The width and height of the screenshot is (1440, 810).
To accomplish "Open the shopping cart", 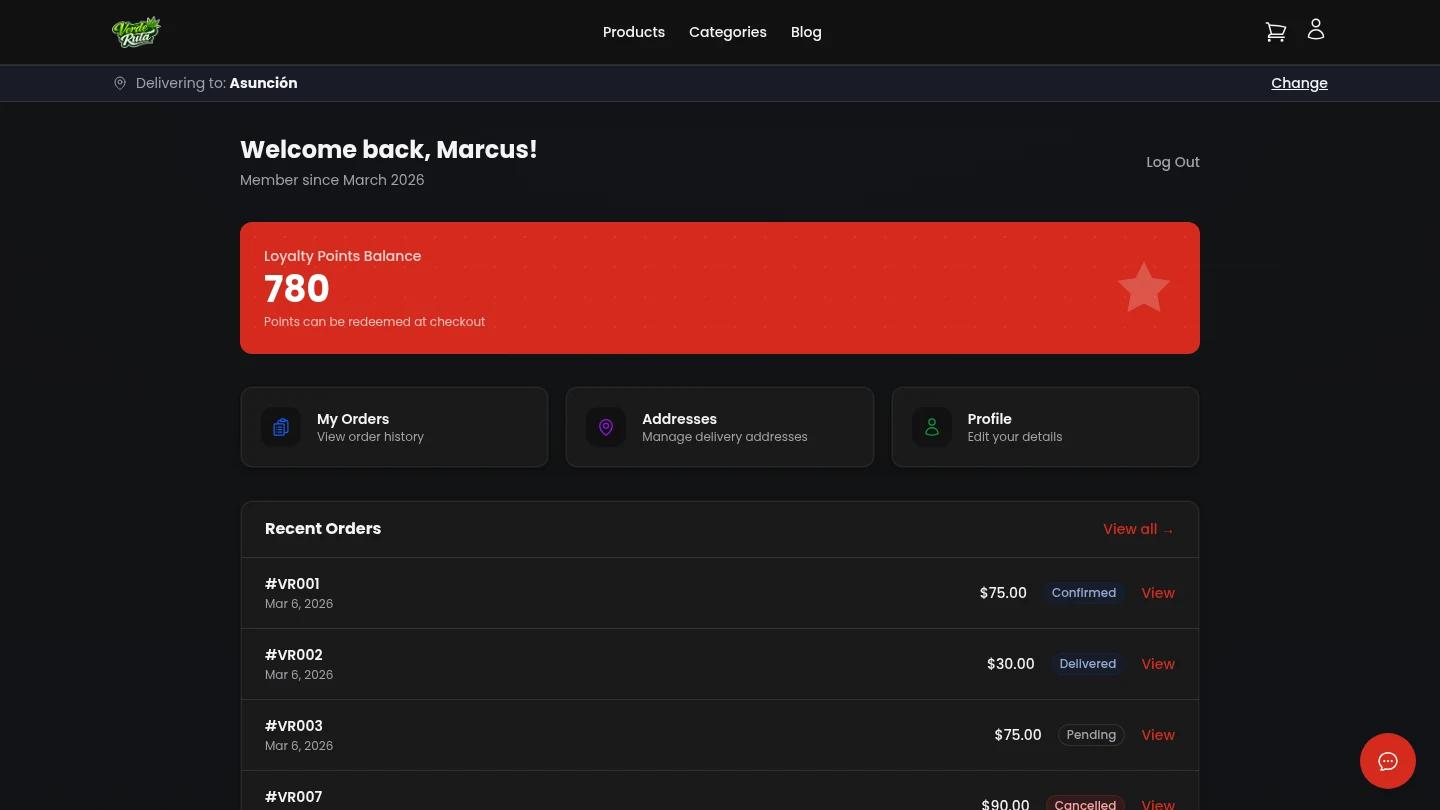I will click(1275, 31).
